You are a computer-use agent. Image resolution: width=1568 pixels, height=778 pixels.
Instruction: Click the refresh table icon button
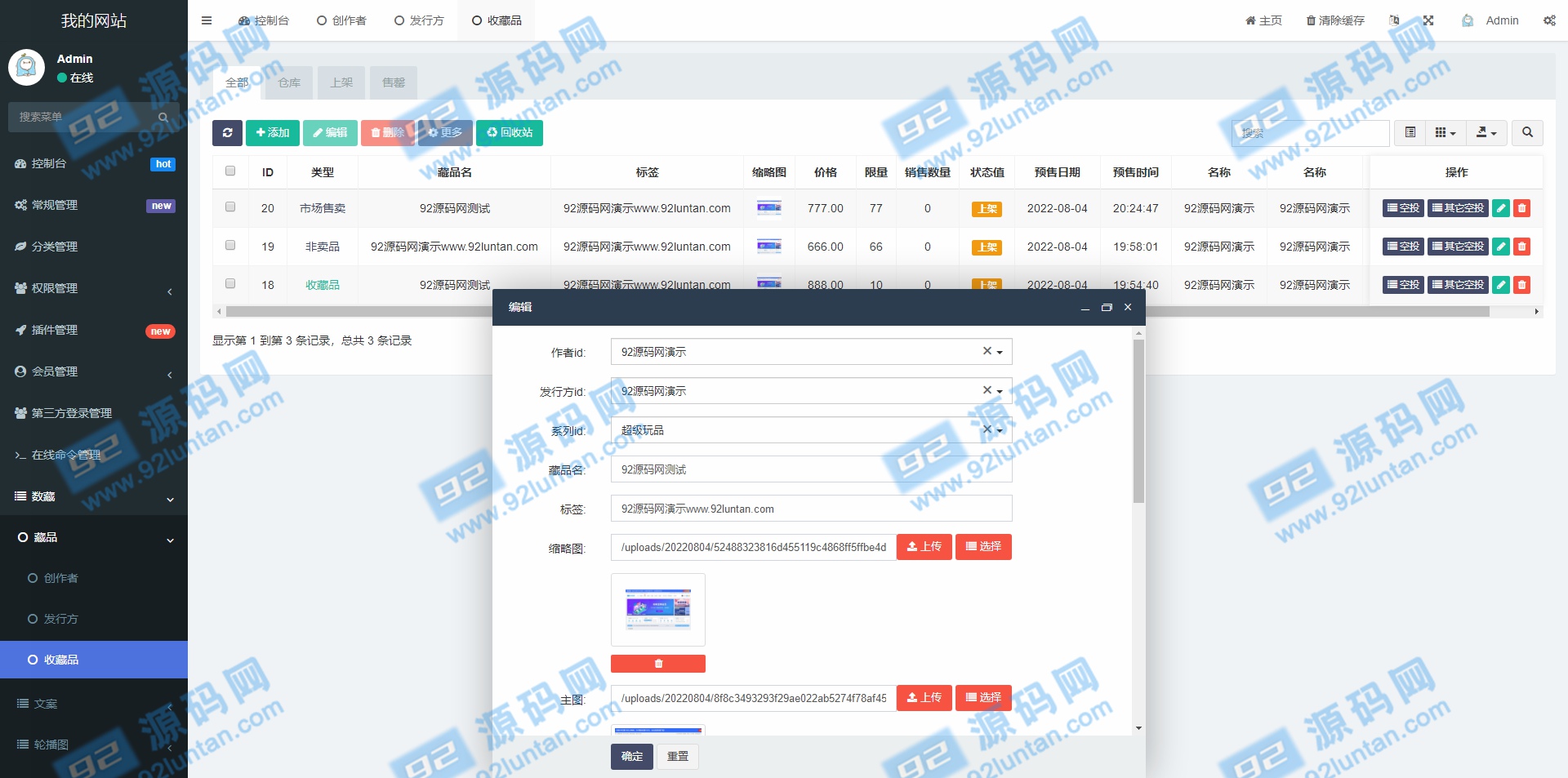[227, 133]
